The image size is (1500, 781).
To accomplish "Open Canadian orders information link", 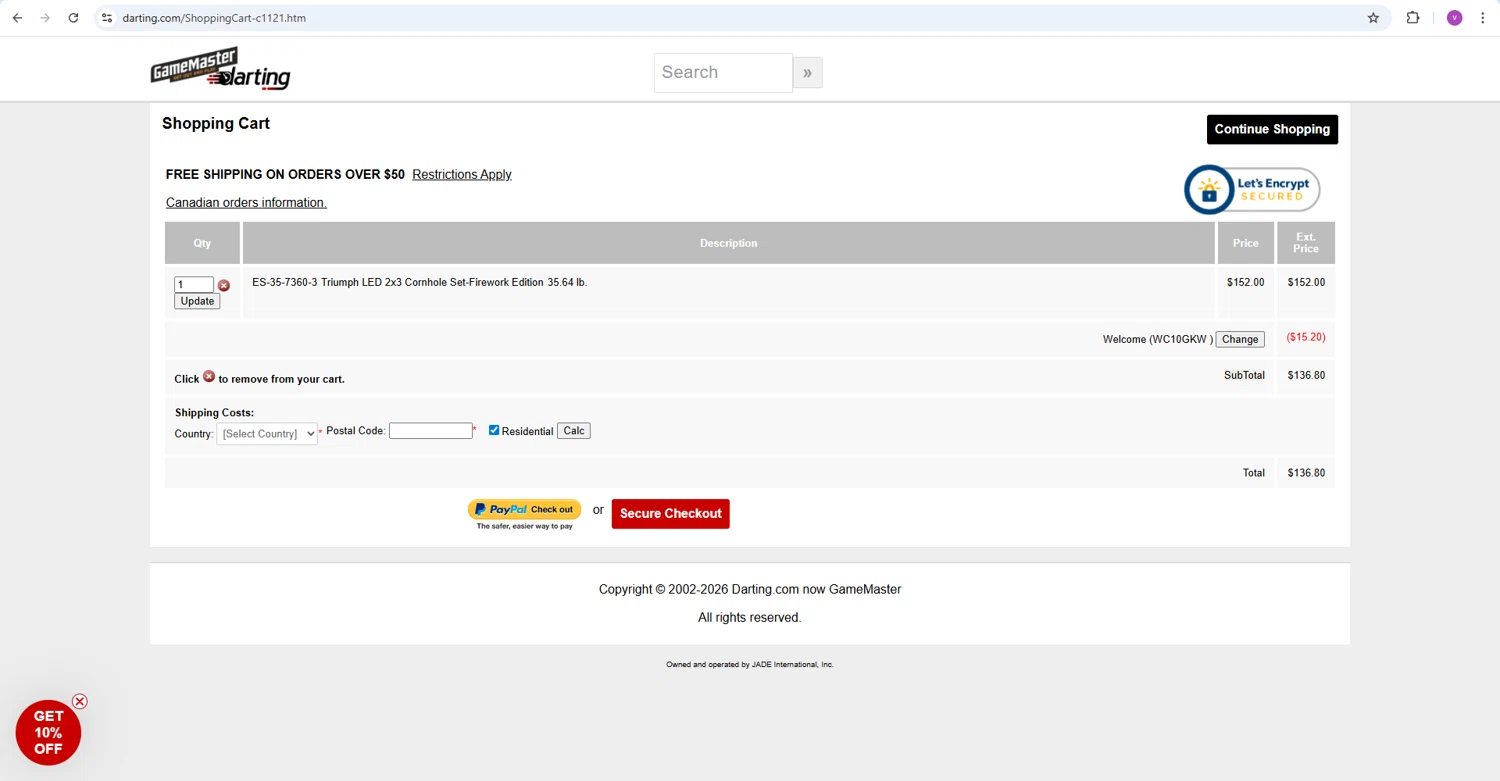I will tap(246, 202).
